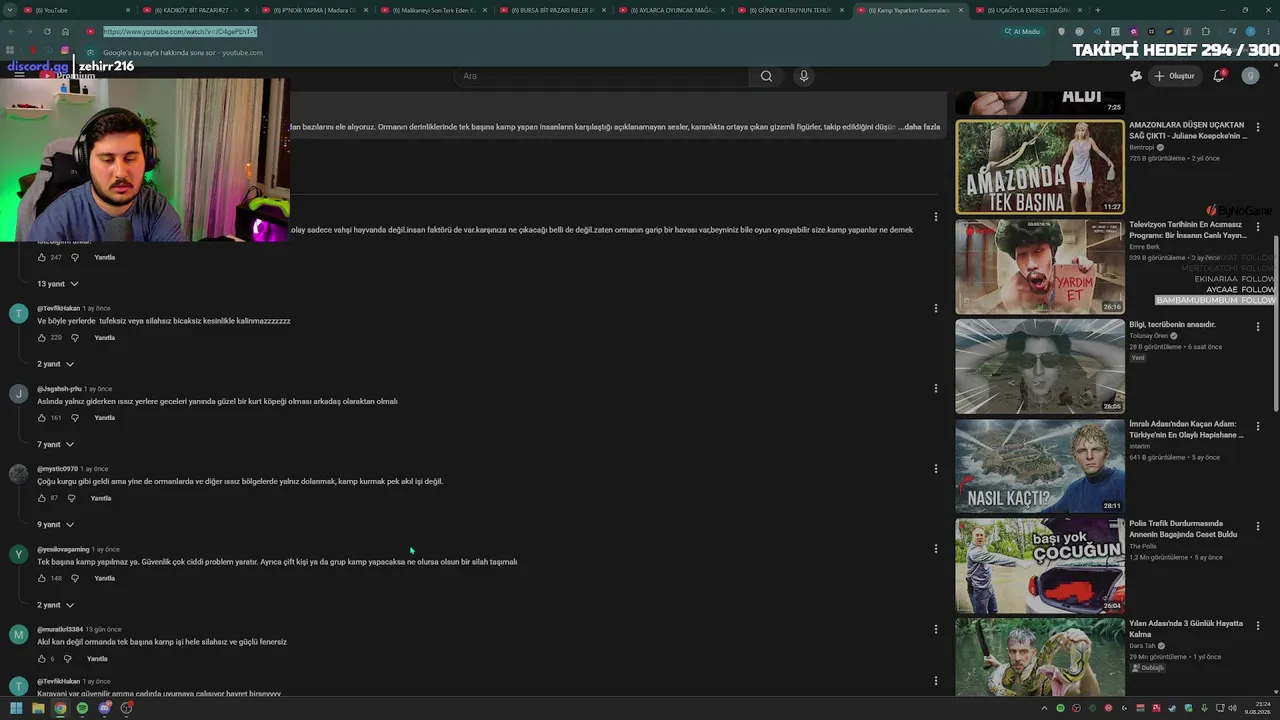Open the @mystic0970 channel link
Viewport: 1280px width, 720px height.
[x=57, y=468]
